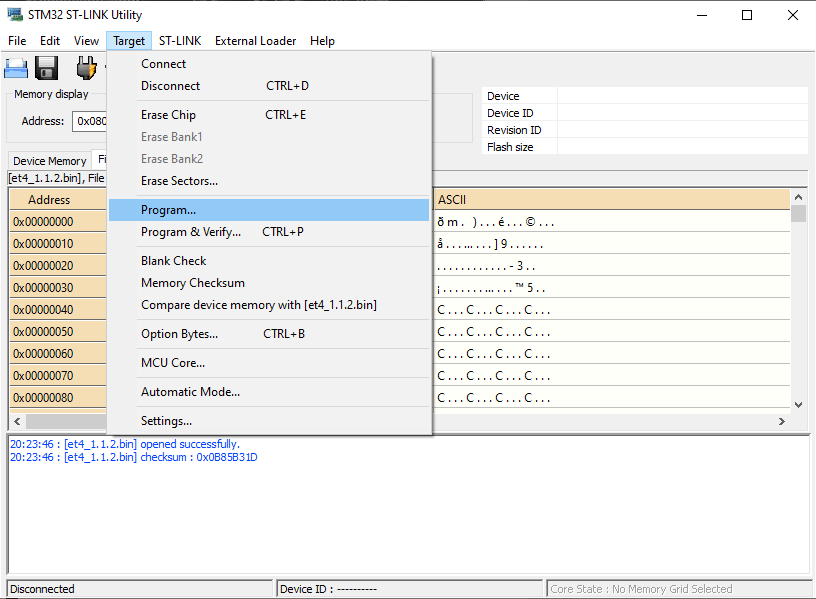This screenshot has width=816, height=599.
Task: Open Settings... from the Target menu
Action: click(x=269, y=420)
